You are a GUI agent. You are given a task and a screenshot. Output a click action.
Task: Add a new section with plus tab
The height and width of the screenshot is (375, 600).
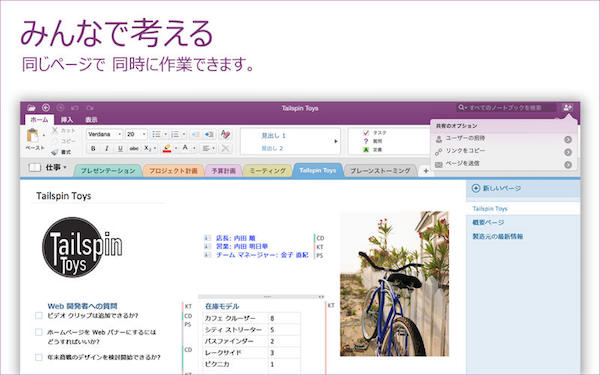426,171
